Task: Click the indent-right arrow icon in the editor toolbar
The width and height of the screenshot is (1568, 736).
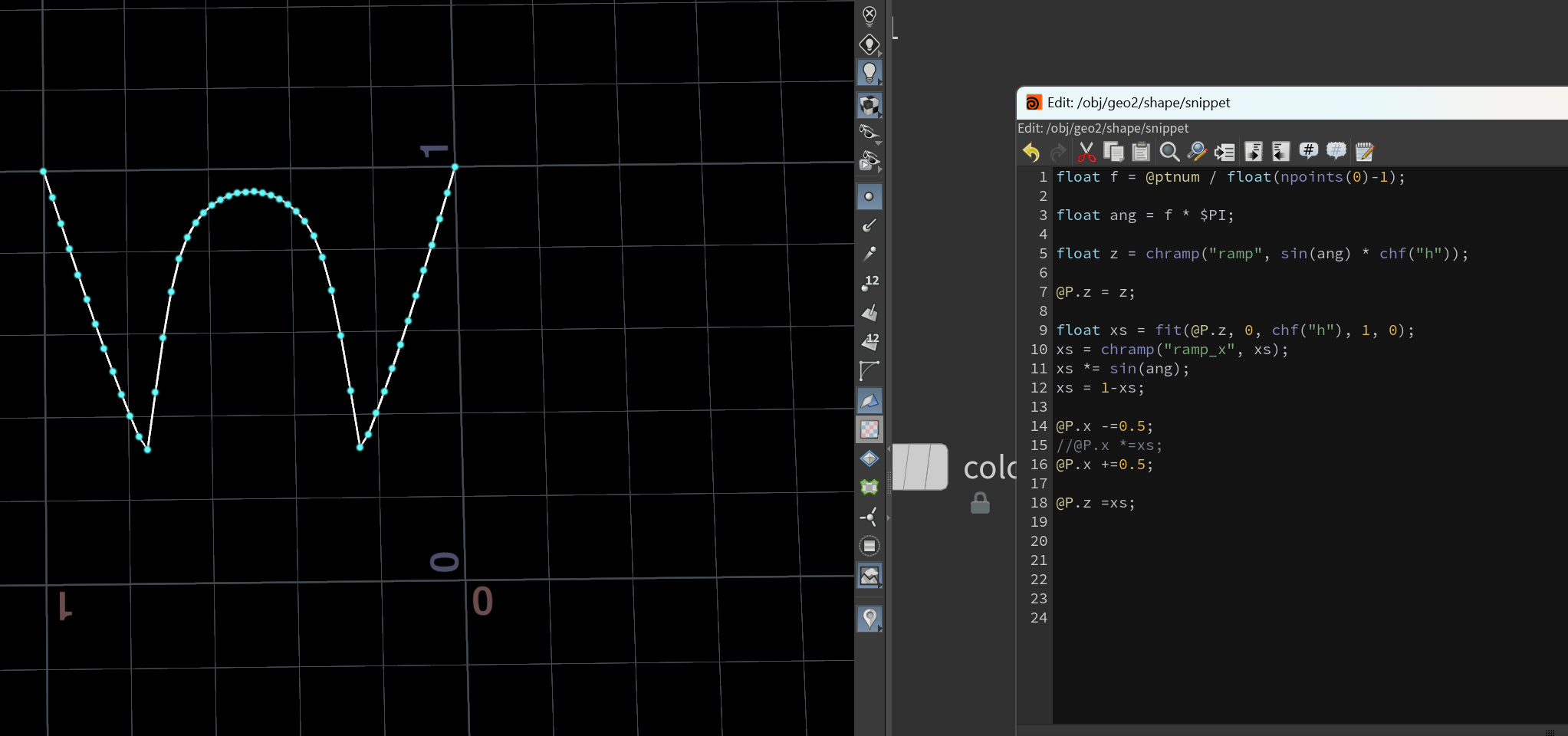Action: 1224,152
